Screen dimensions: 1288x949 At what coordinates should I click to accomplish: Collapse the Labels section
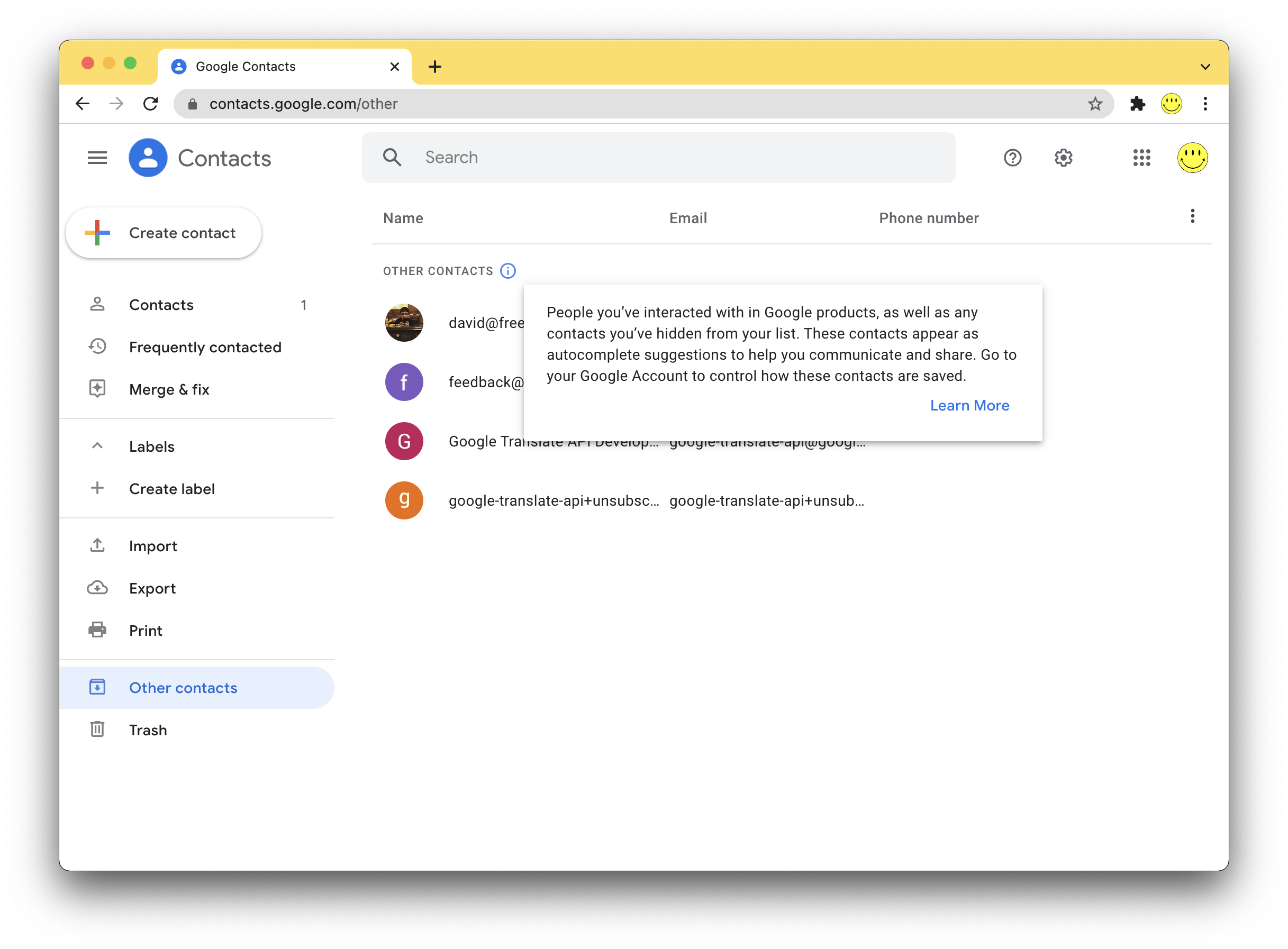click(x=97, y=446)
